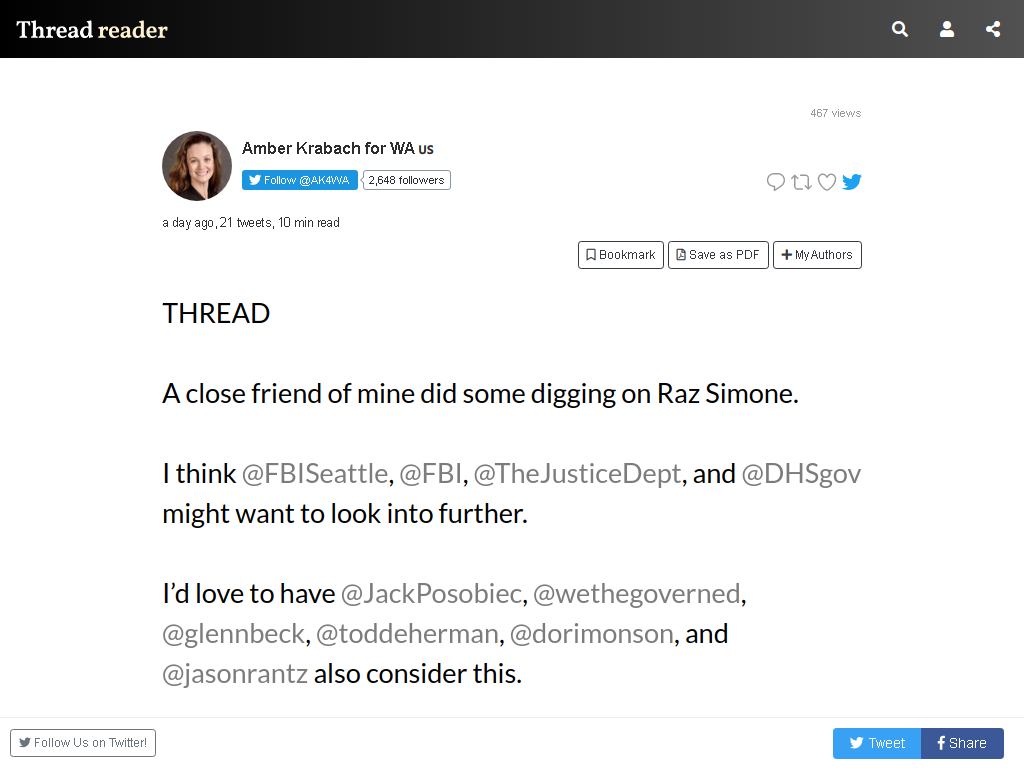Add author to My Authors
Image resolution: width=1024 pixels, height=768 pixels.
click(817, 255)
